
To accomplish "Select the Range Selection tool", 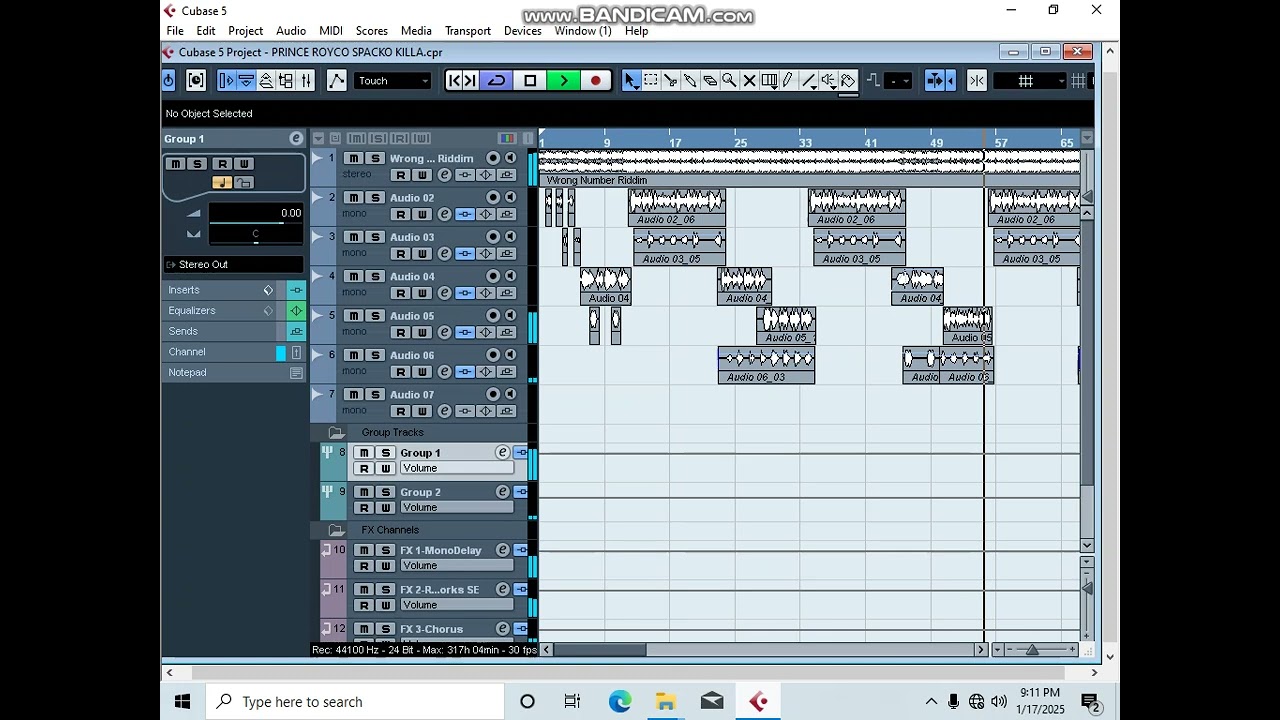I will pyautogui.click(x=650, y=81).
